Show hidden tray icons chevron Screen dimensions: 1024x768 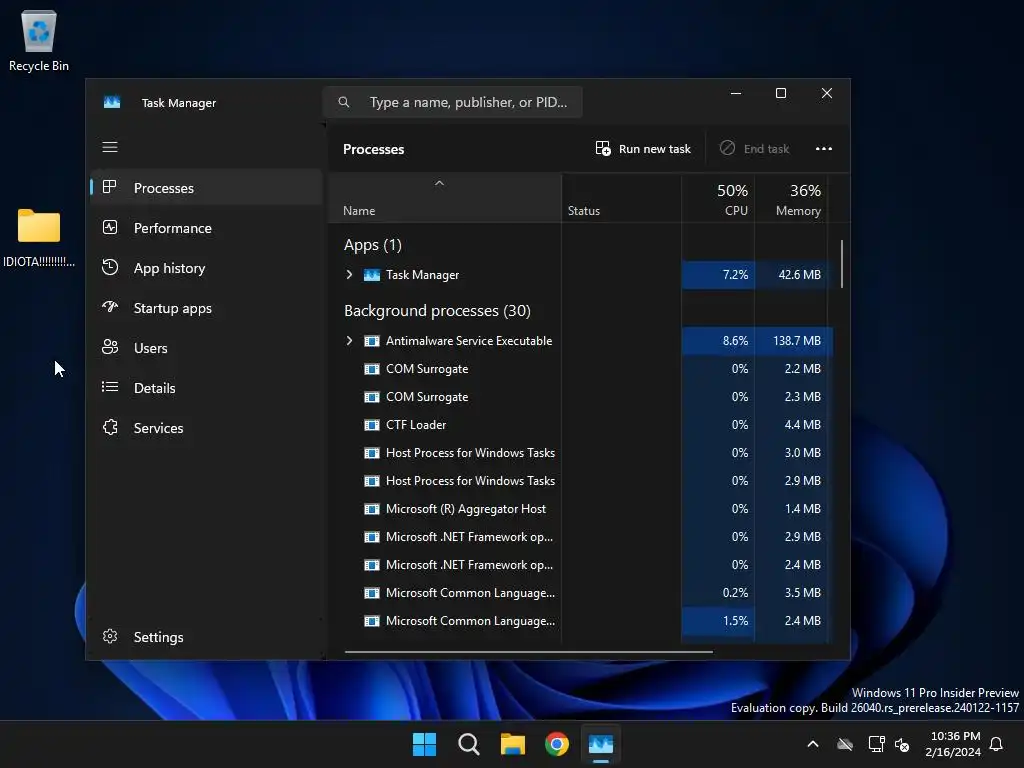pyautogui.click(x=813, y=744)
